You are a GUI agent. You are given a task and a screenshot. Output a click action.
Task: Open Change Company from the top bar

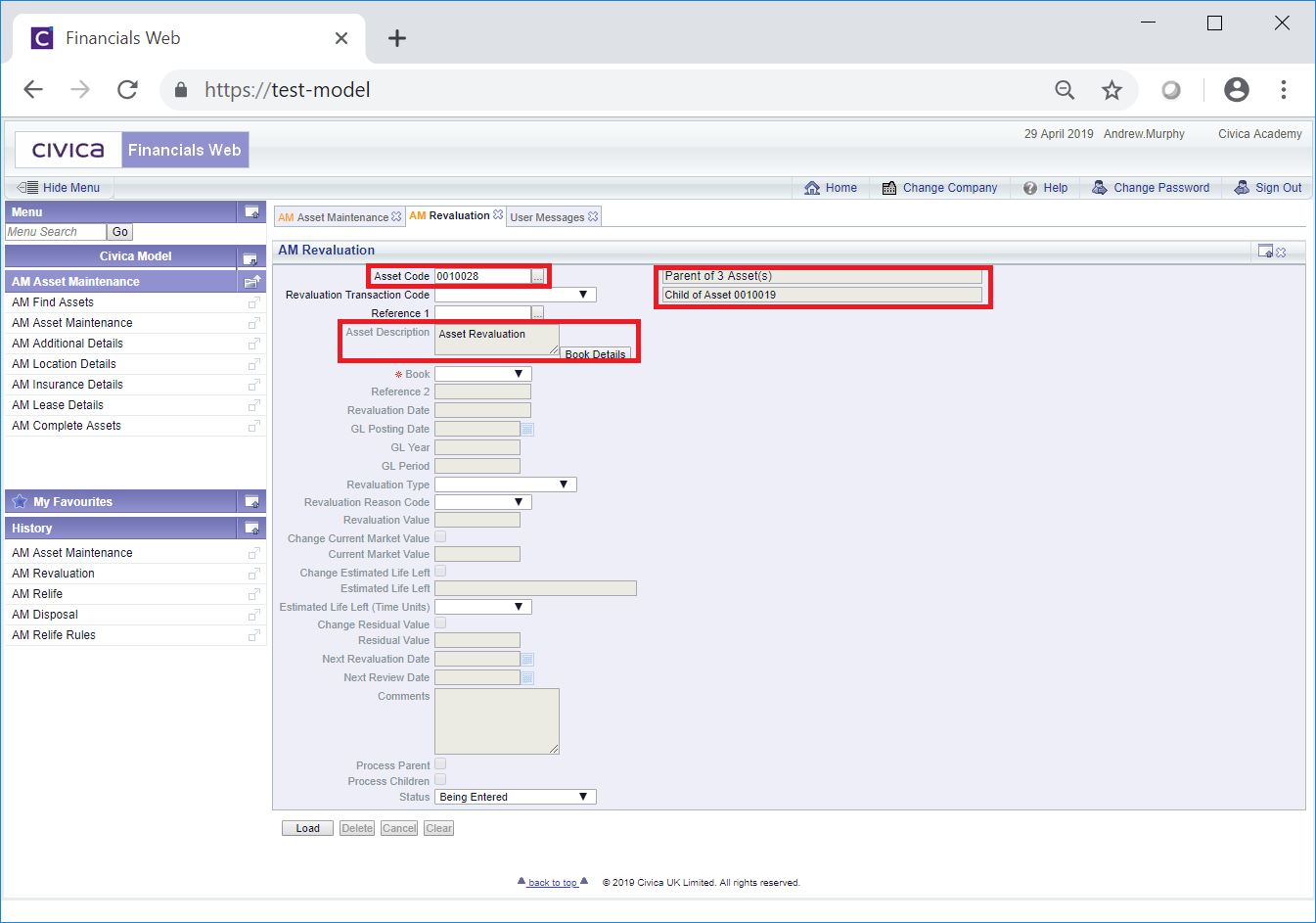coord(939,188)
